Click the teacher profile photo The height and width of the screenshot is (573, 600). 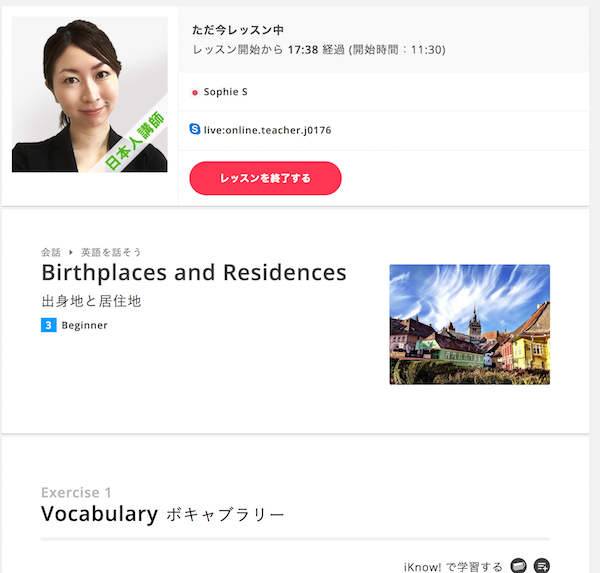pos(90,94)
